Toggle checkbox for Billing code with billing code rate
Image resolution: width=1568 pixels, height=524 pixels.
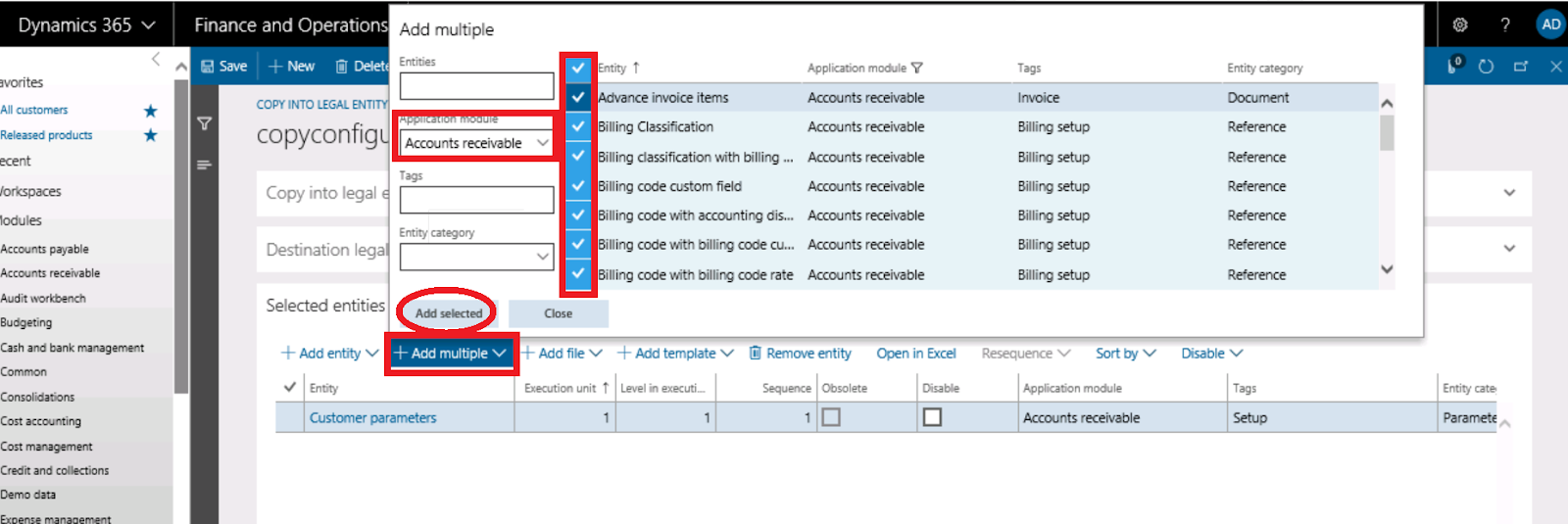click(x=578, y=274)
